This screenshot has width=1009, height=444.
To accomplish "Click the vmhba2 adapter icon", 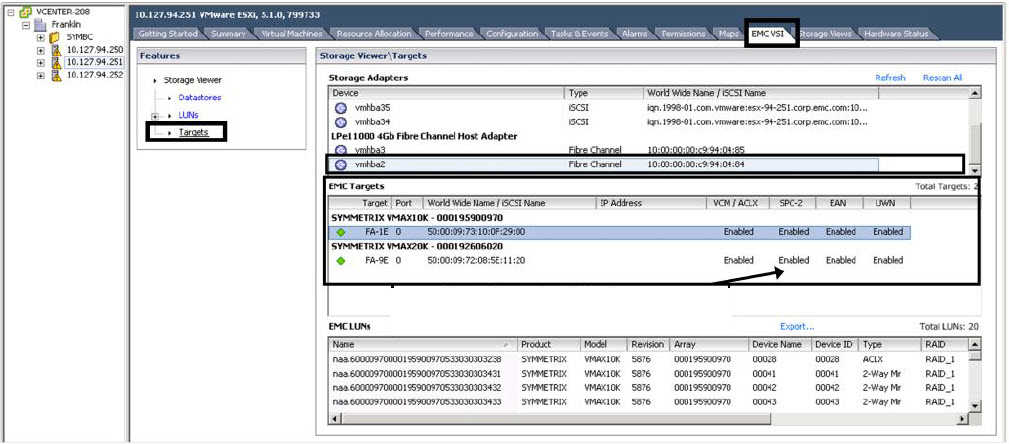I will [341, 165].
